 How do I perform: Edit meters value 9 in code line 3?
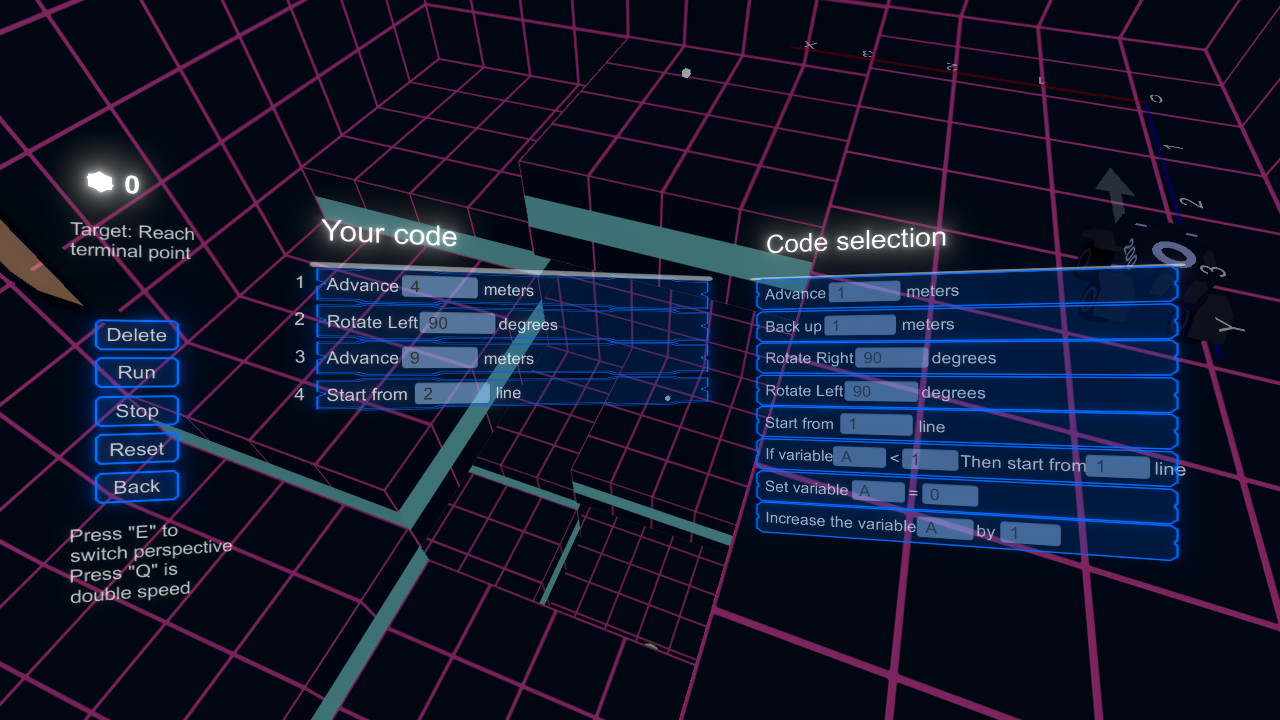coord(440,358)
